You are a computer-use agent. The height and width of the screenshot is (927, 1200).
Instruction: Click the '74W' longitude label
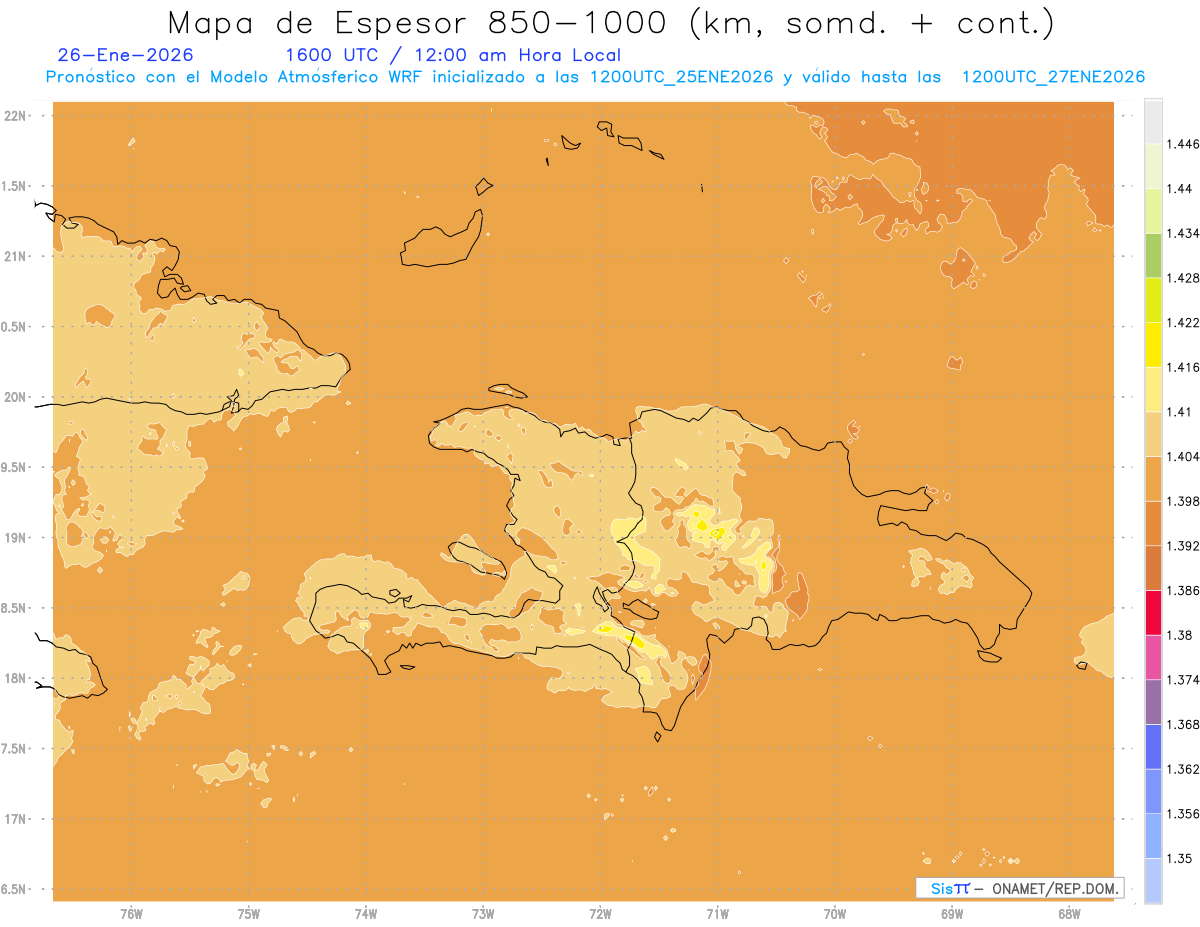click(x=366, y=914)
